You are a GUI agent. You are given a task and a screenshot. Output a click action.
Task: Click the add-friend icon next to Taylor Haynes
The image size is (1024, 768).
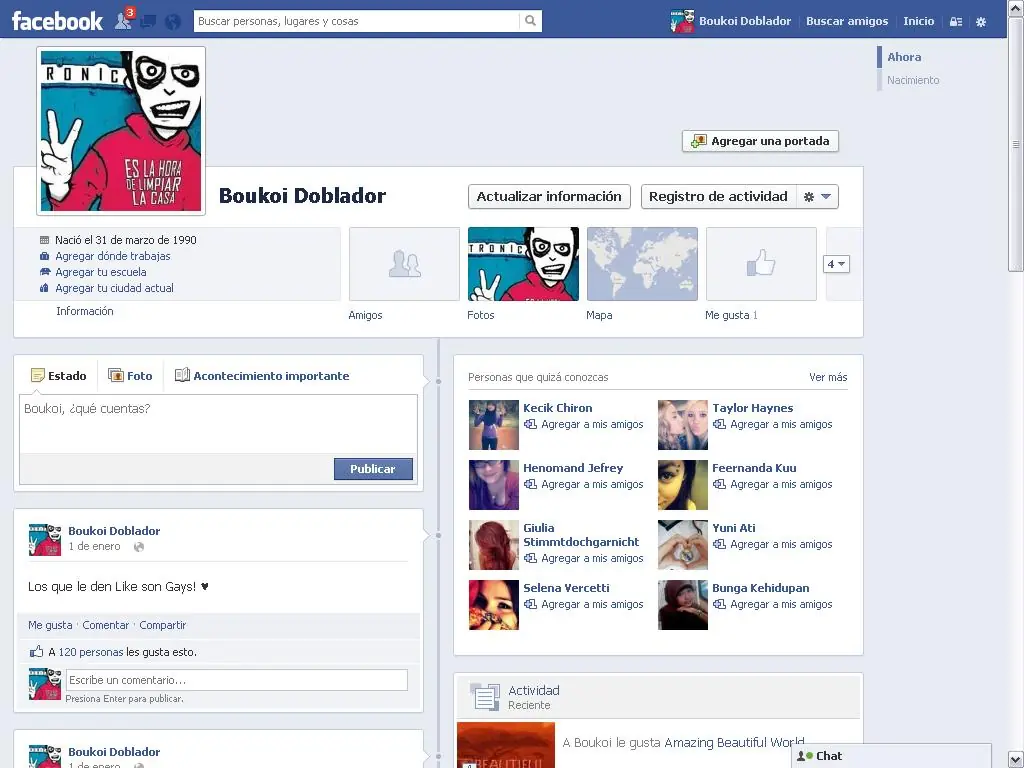click(x=719, y=424)
